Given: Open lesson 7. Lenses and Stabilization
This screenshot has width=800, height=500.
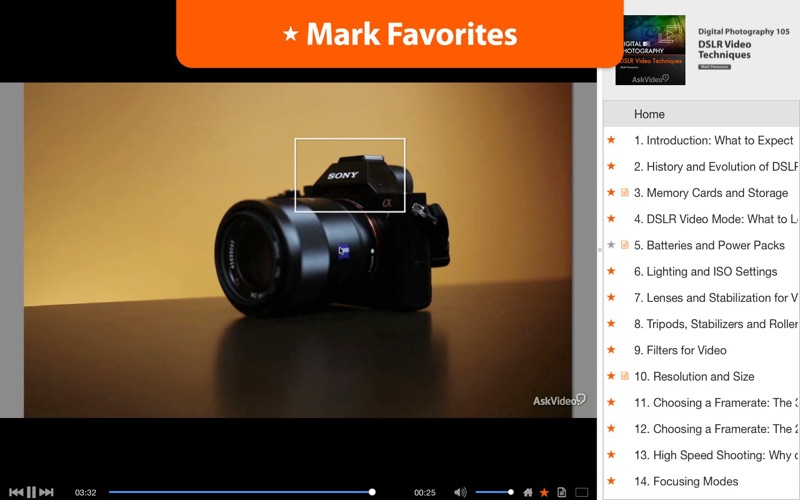Looking at the screenshot, I should pos(716,297).
